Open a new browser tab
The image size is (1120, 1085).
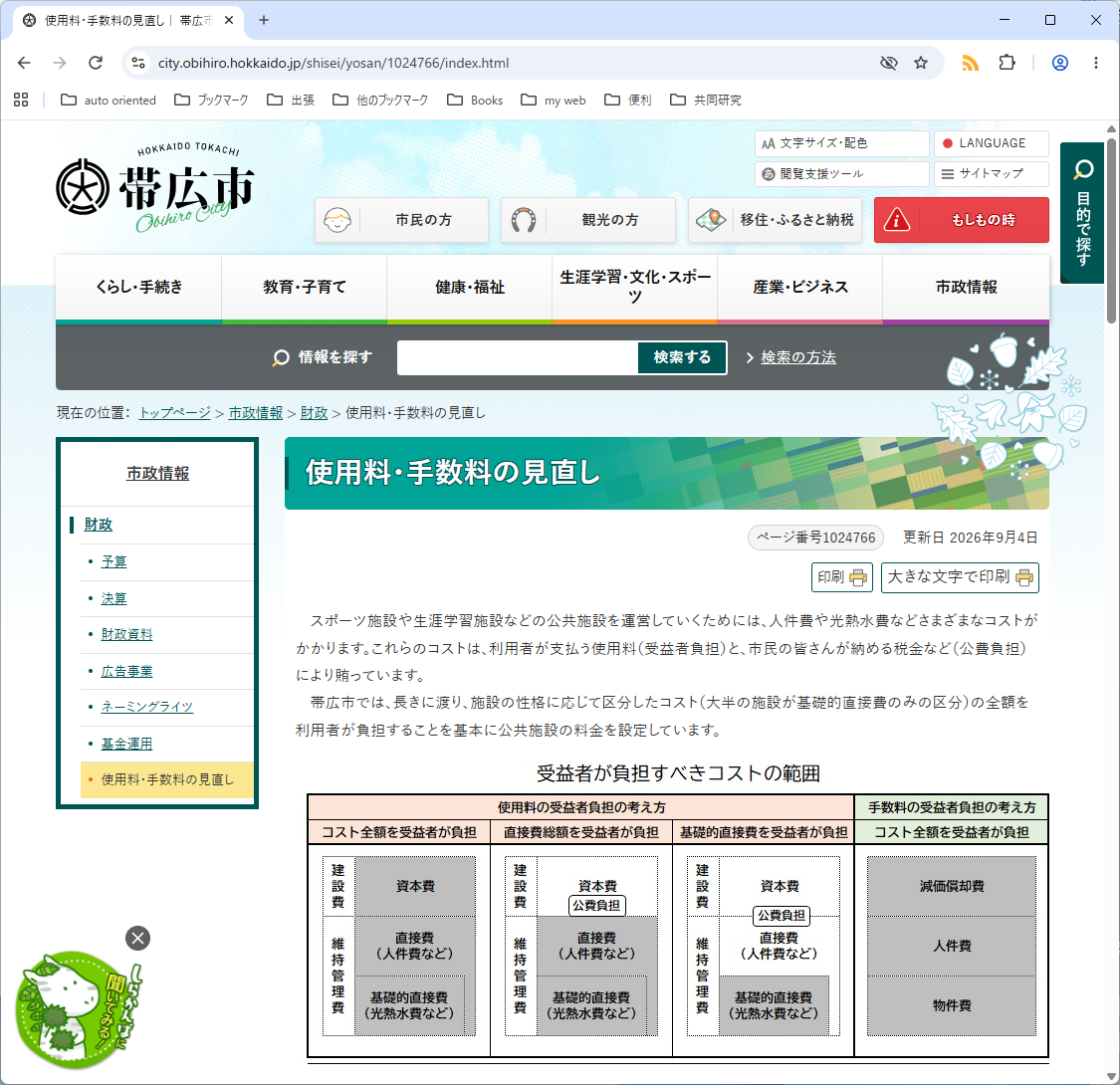point(264,20)
